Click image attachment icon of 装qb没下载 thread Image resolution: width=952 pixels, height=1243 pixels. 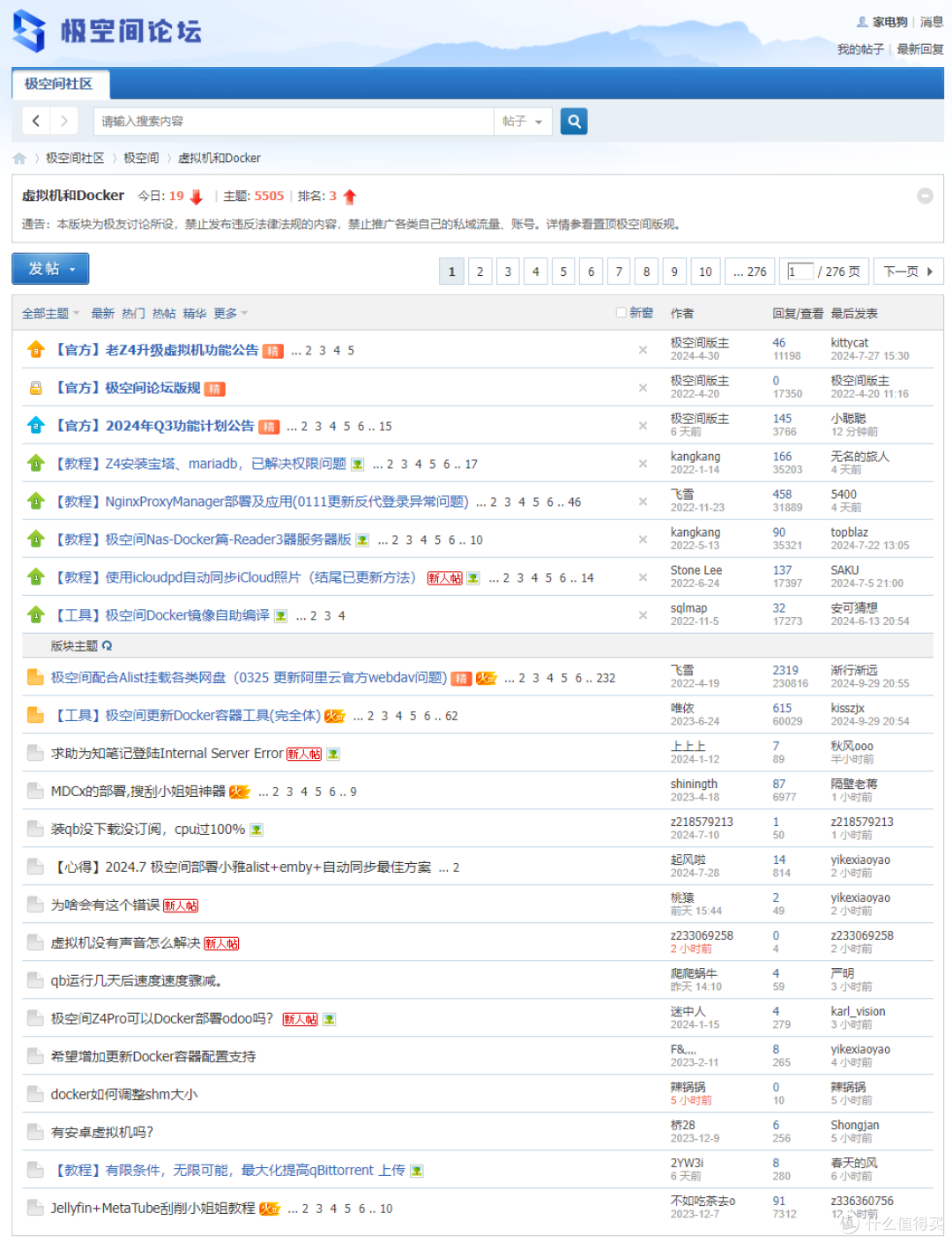(x=257, y=830)
